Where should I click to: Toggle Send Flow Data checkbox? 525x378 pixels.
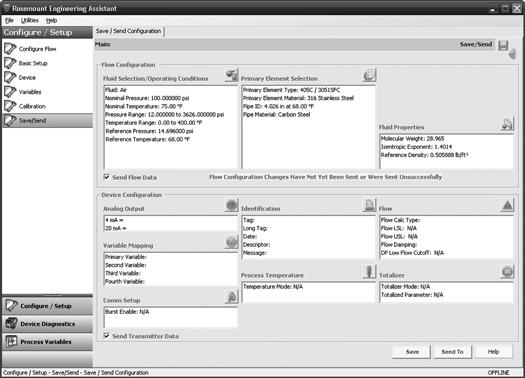106,177
